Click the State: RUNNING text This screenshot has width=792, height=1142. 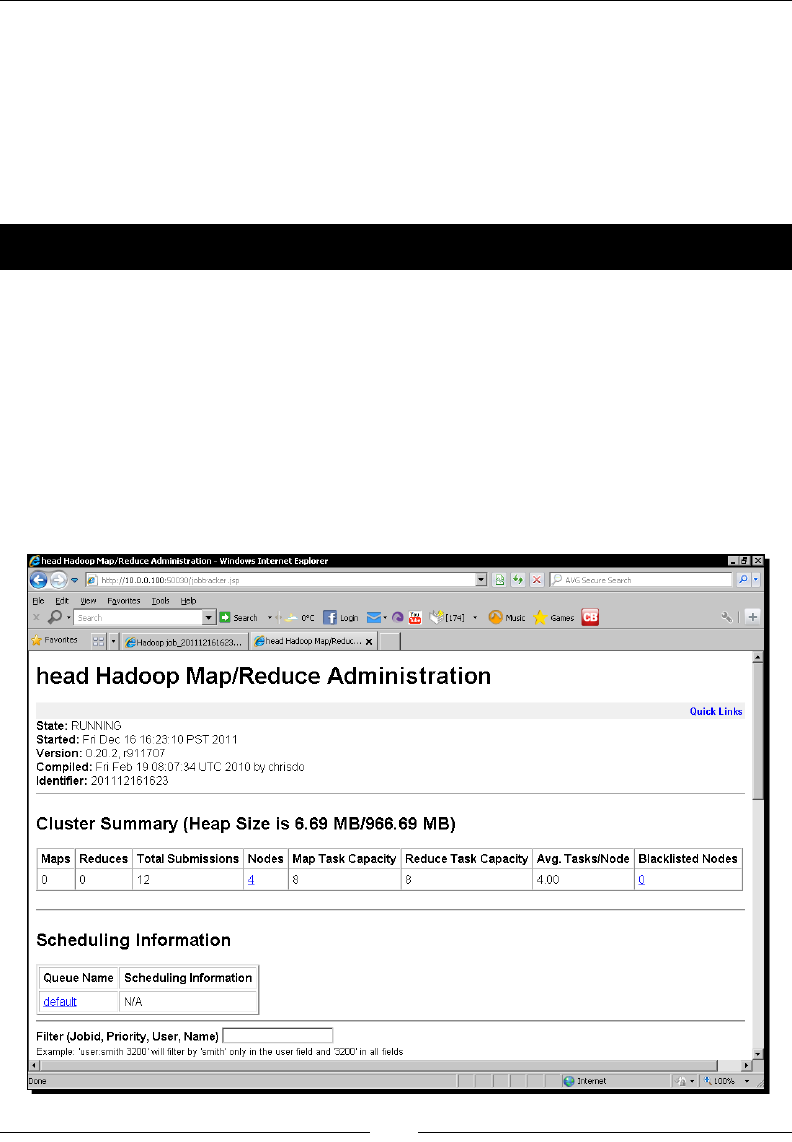point(79,725)
